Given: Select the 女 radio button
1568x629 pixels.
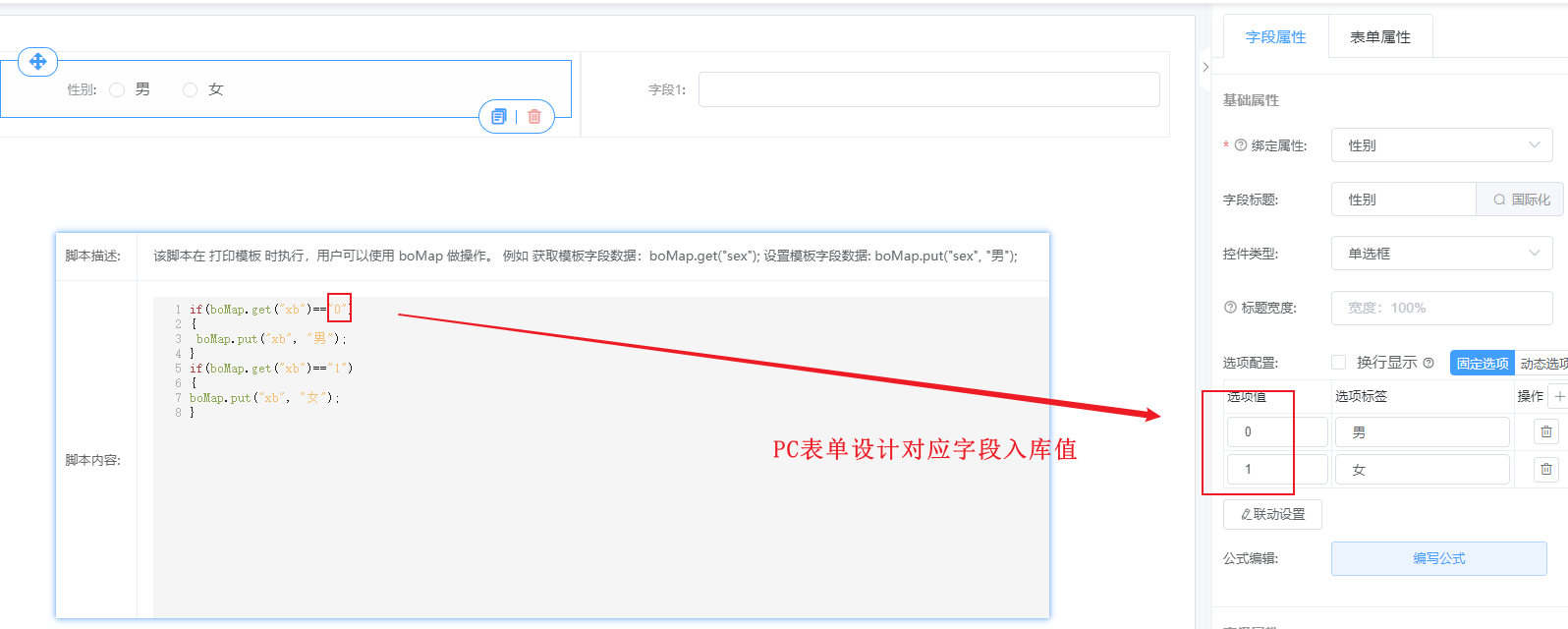Looking at the screenshot, I should tap(191, 89).
